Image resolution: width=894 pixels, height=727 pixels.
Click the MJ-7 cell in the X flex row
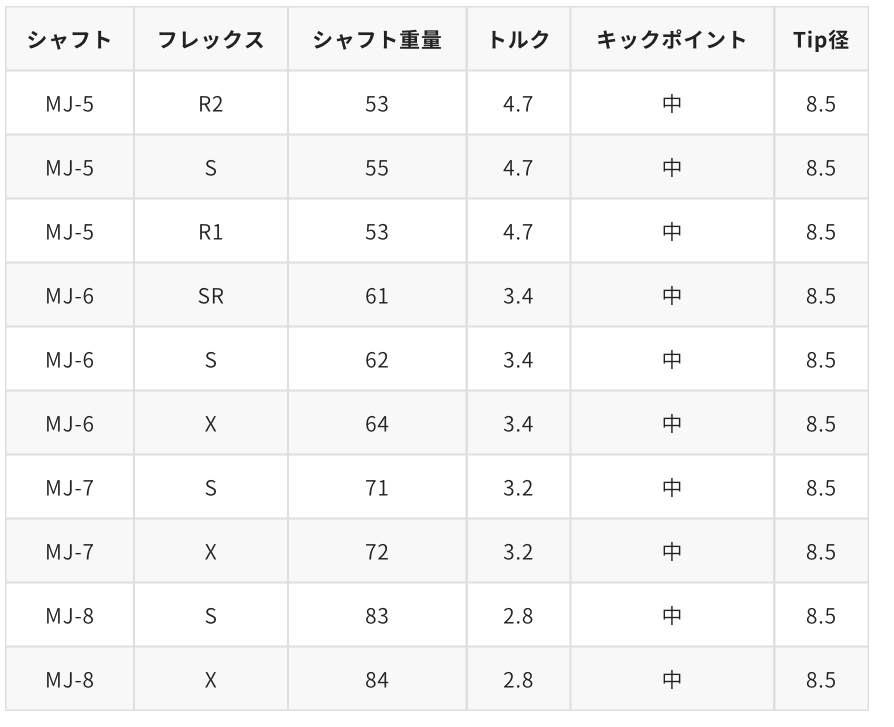click(70, 552)
